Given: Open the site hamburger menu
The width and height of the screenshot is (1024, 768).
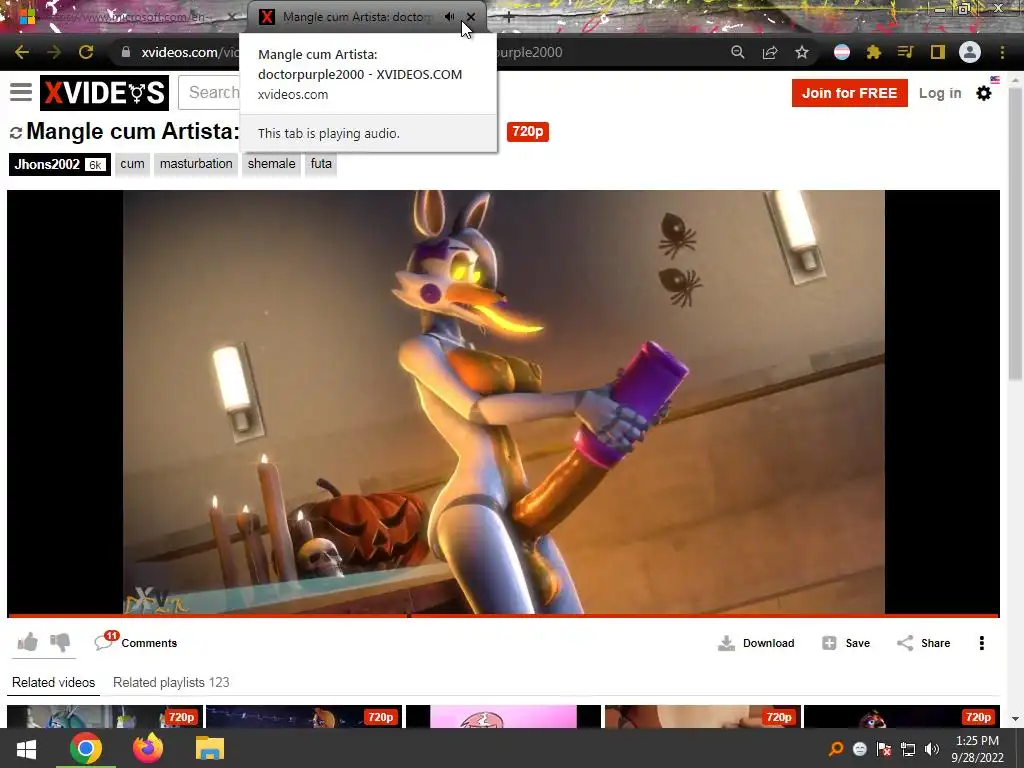Looking at the screenshot, I should 21,92.
